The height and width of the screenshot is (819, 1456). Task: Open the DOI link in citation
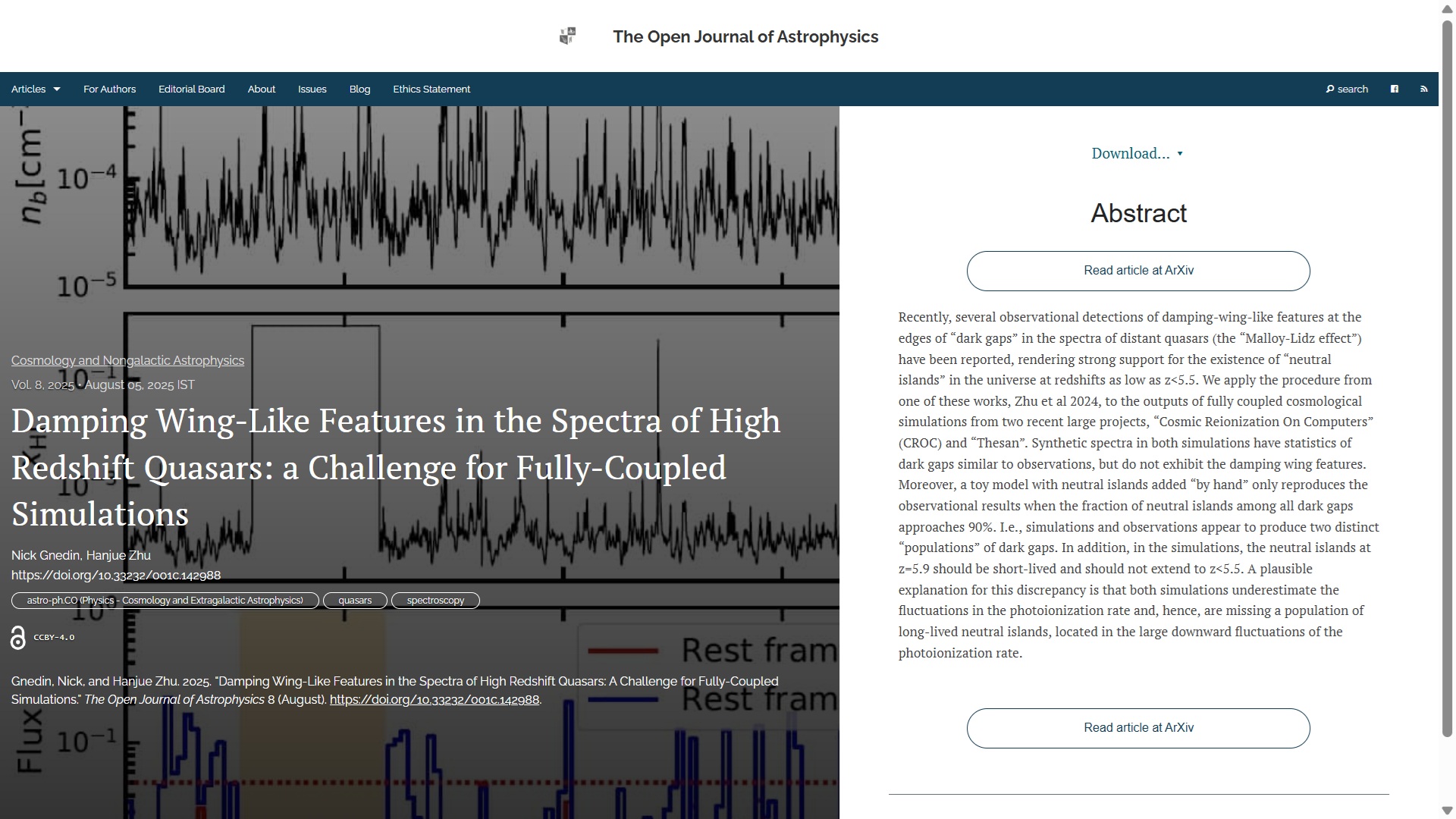(434, 700)
